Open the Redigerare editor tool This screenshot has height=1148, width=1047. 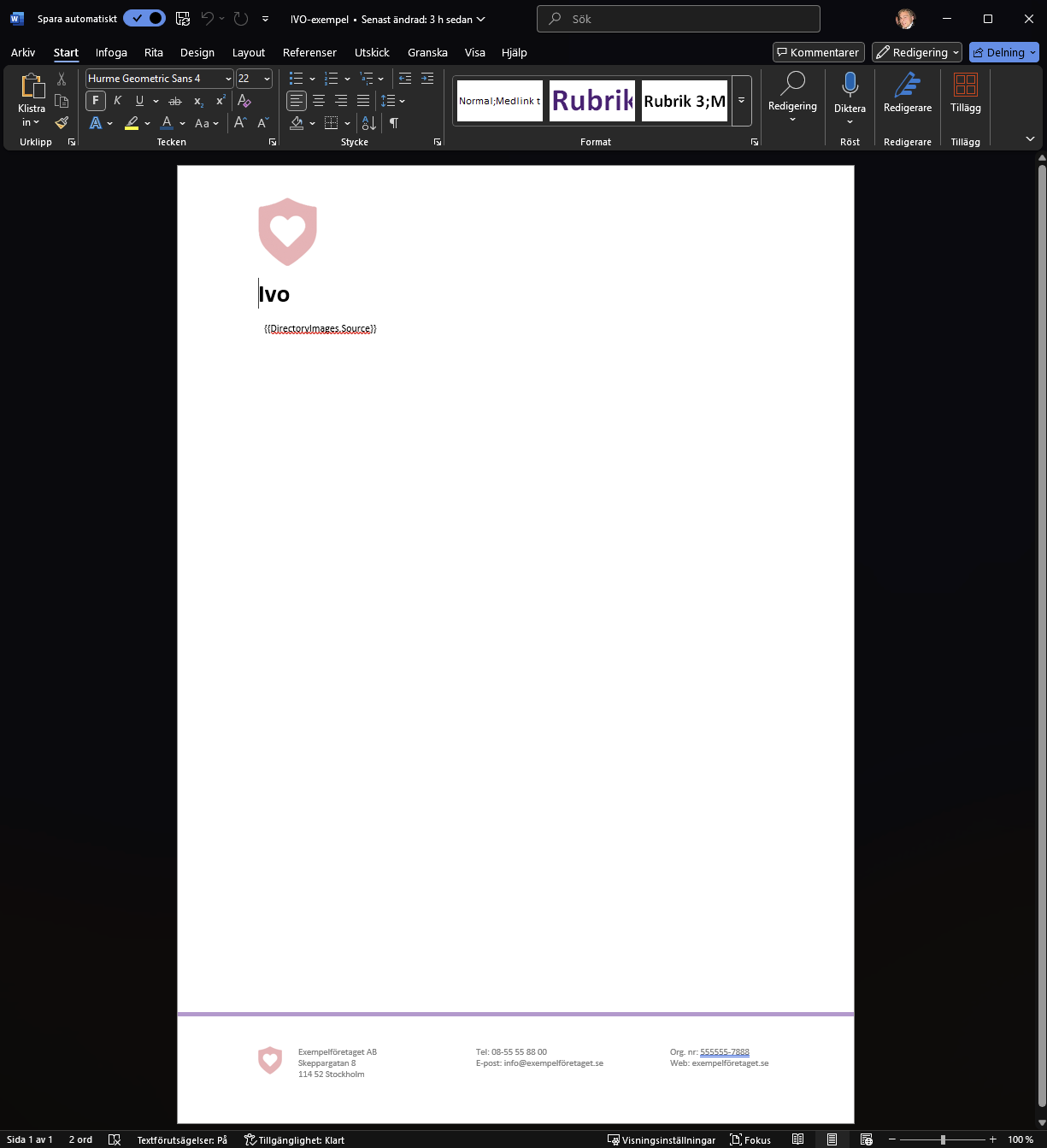[908, 92]
